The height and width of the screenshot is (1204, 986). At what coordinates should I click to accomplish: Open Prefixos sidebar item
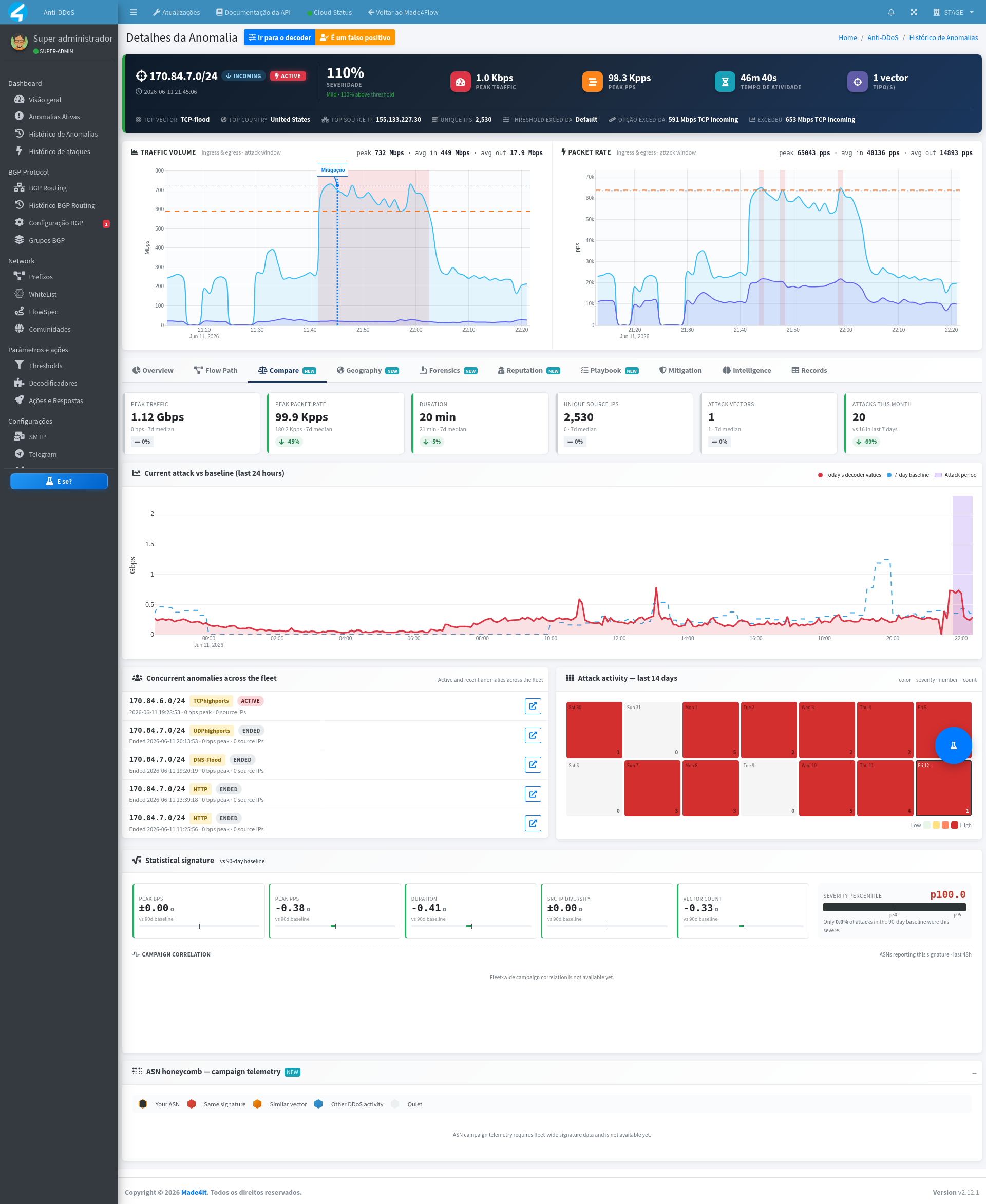(x=59, y=277)
